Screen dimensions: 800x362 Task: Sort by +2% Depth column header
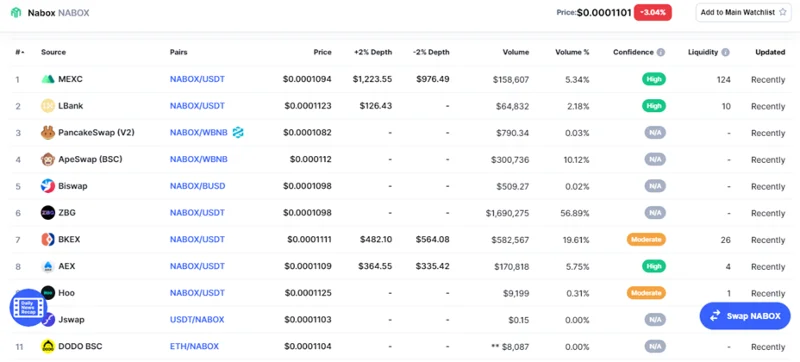(373, 52)
